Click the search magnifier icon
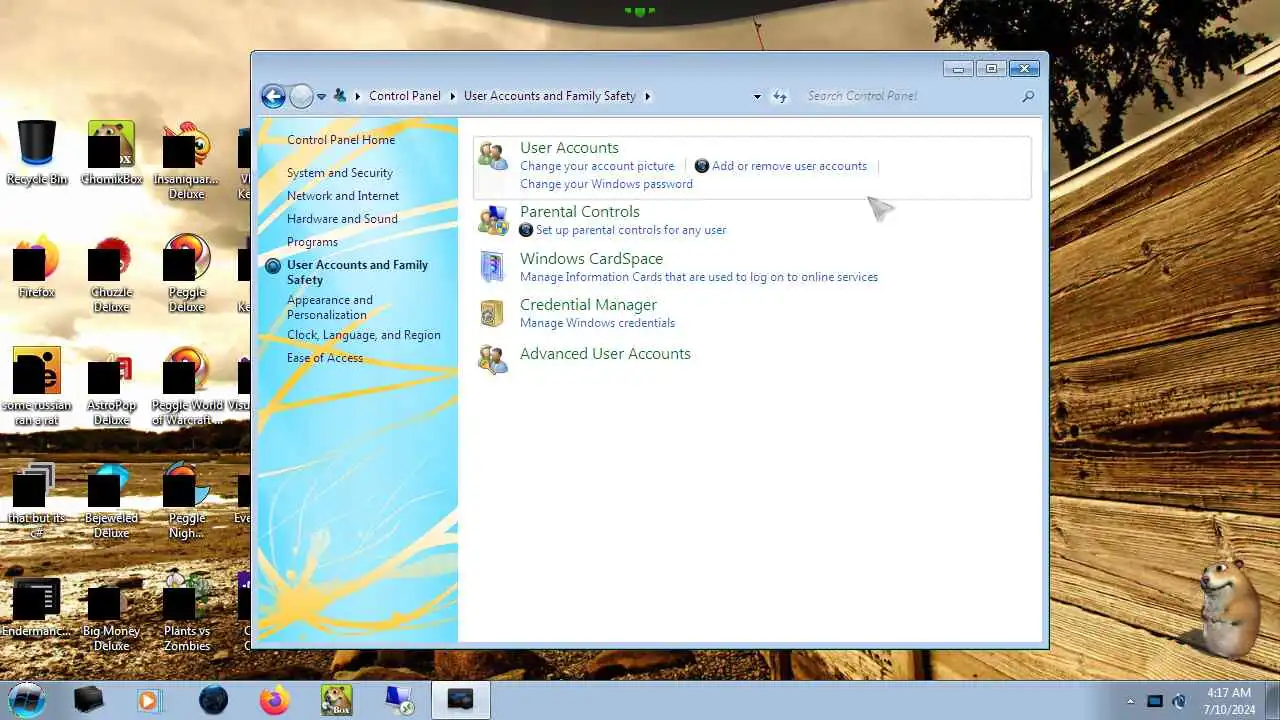This screenshot has height=720, width=1280. [1027, 96]
